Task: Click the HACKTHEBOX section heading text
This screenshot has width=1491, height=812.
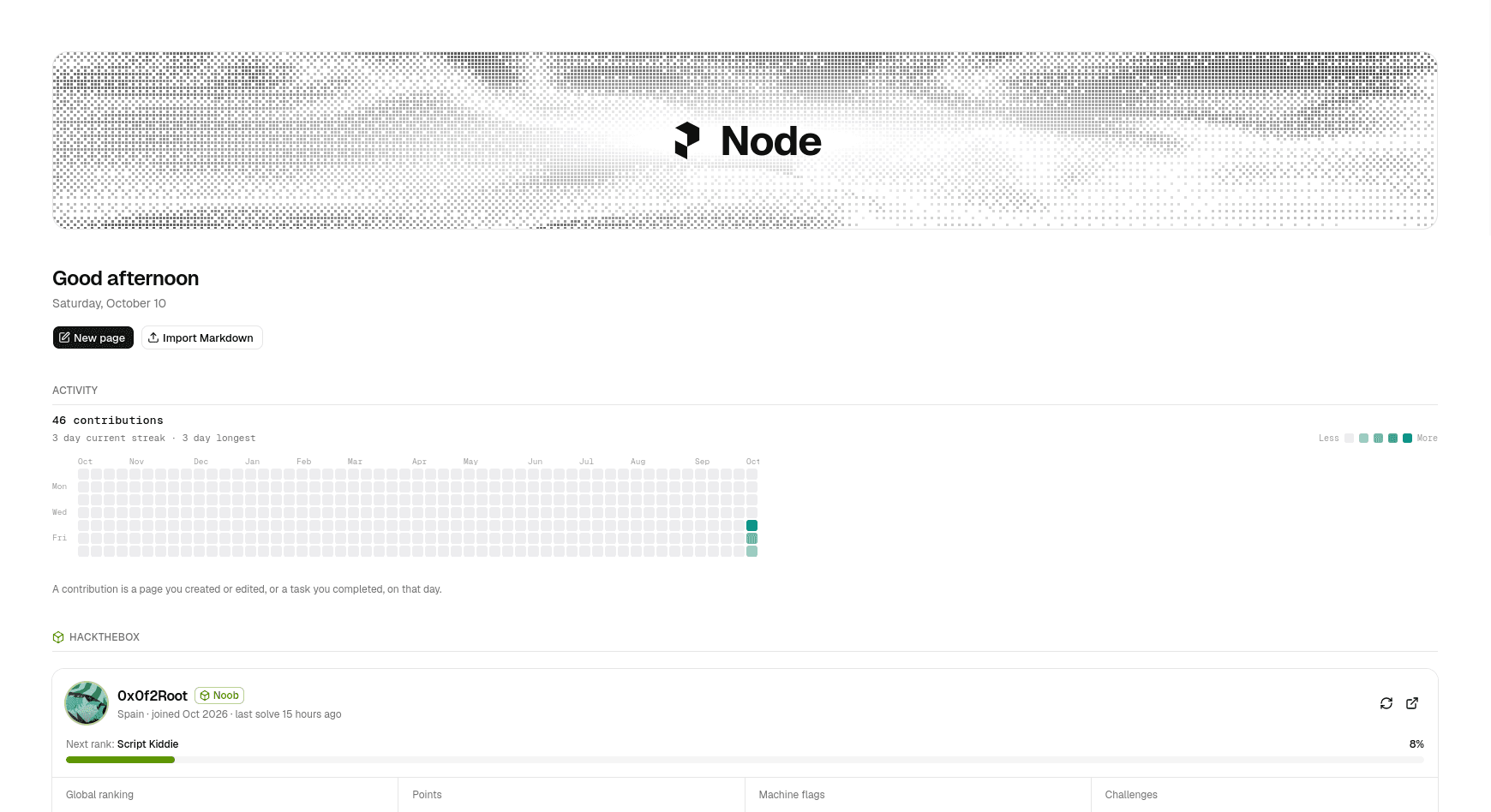Action: [105, 637]
